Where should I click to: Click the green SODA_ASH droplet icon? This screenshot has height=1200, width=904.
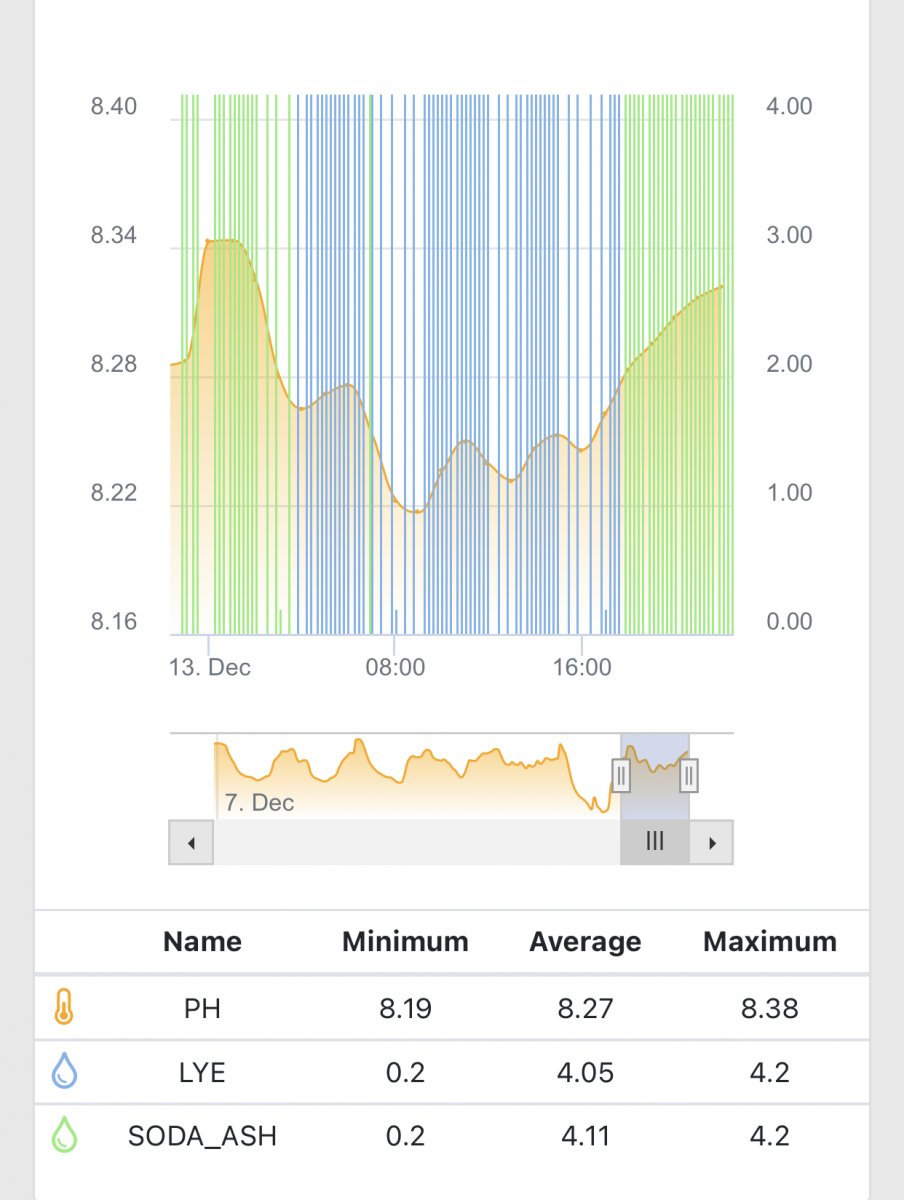pyautogui.click(x=64, y=1136)
